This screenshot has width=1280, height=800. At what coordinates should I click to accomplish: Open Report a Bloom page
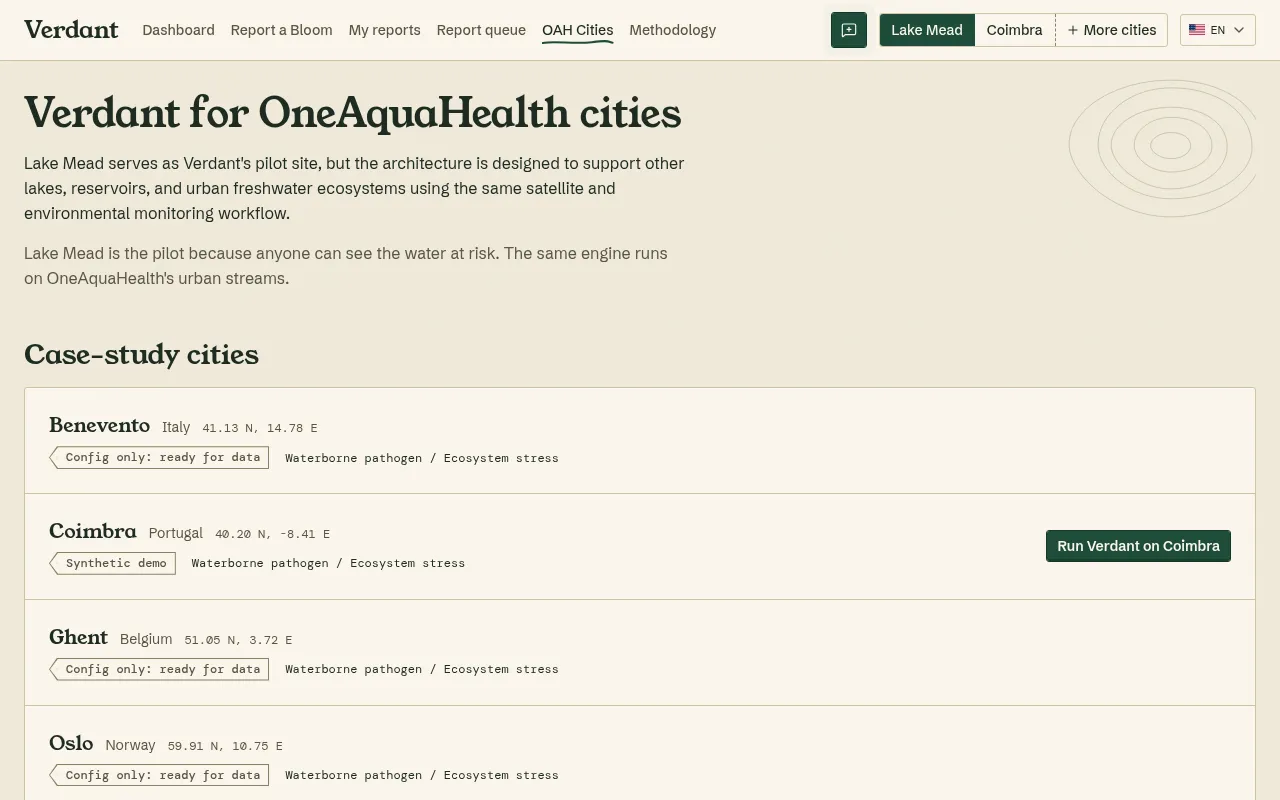tap(281, 30)
